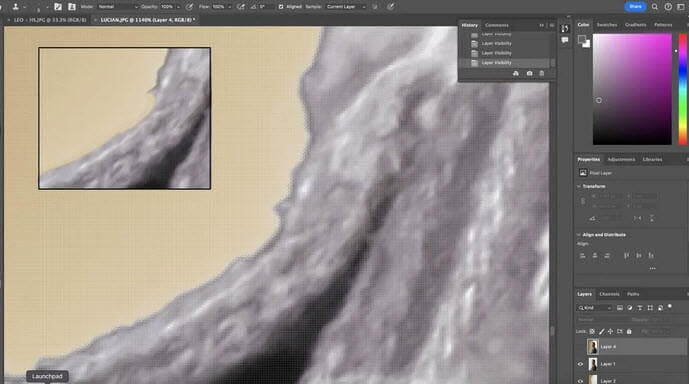The image size is (689, 384).
Task: Open more align options three dots
Action: [652, 268]
